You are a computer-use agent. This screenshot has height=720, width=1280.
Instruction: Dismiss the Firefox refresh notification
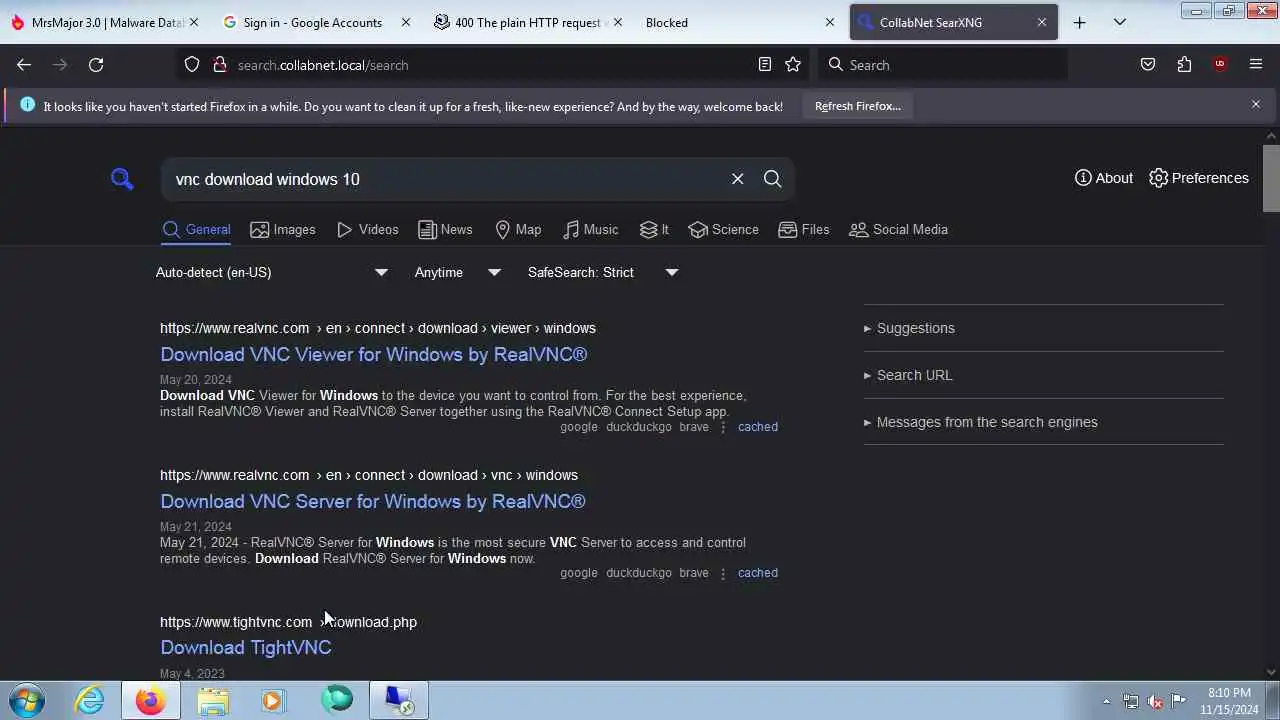tap(1256, 104)
